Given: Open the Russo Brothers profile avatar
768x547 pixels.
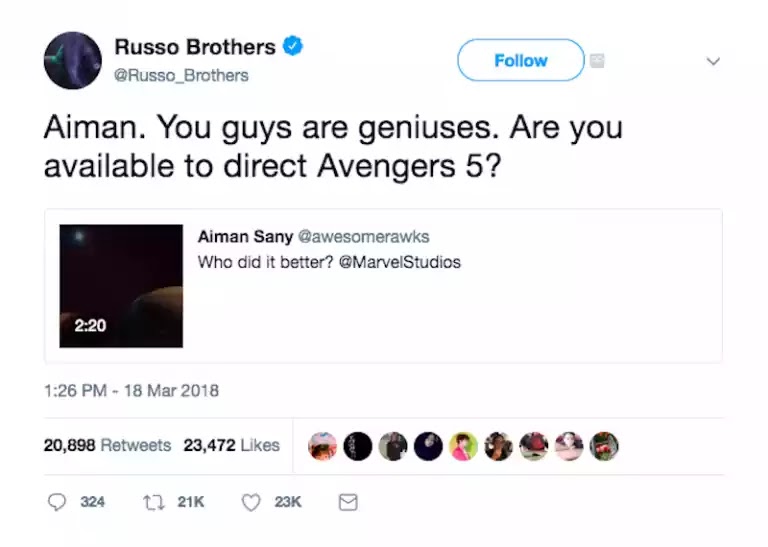Looking at the screenshot, I should 72,60.
